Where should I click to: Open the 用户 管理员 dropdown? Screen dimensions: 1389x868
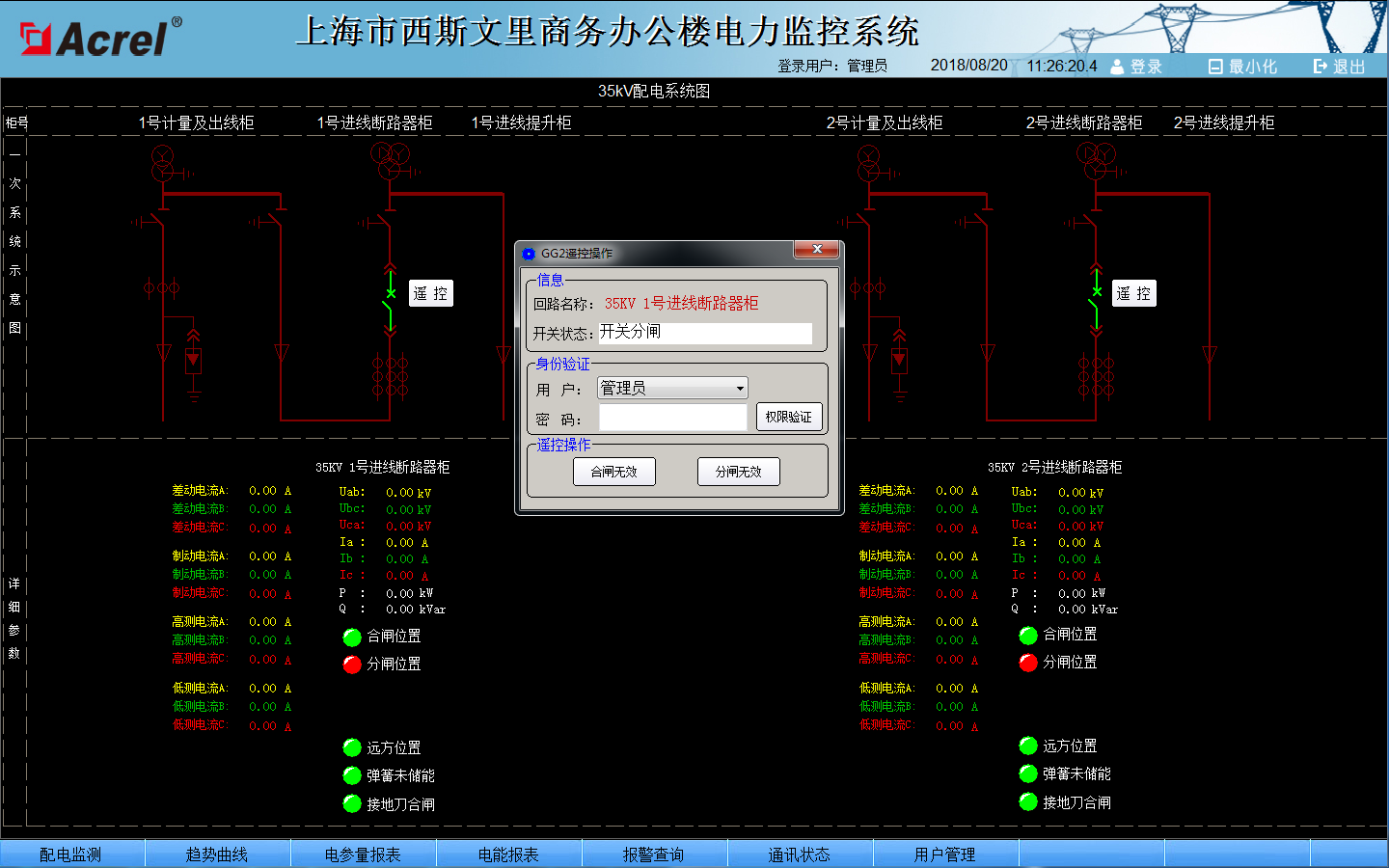(x=672, y=388)
